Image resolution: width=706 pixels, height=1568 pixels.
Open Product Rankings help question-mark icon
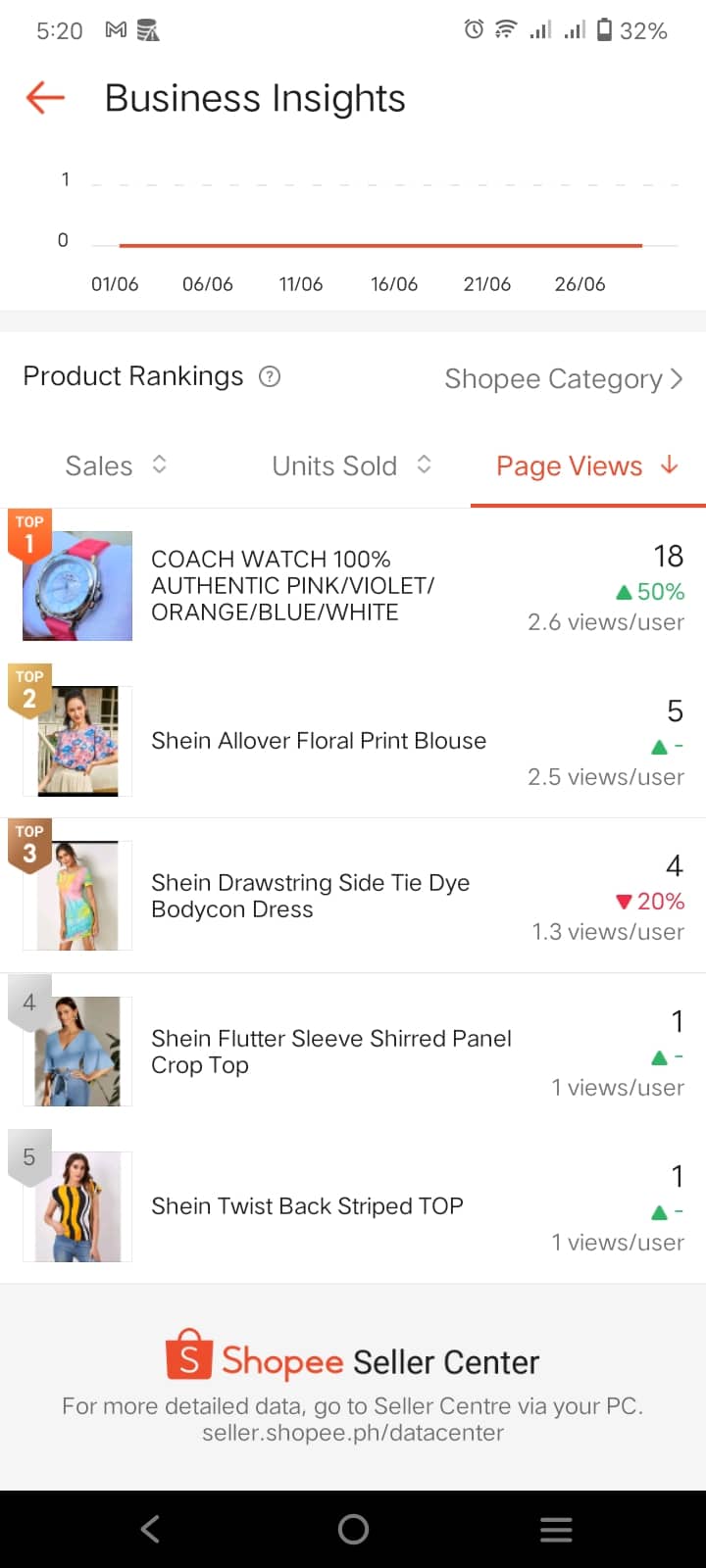(x=270, y=376)
